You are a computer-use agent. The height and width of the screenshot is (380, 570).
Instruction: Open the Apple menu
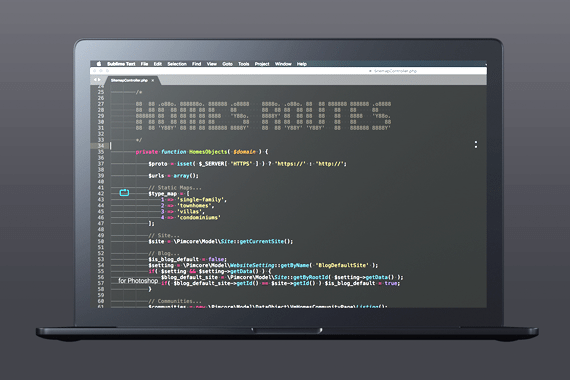click(x=99, y=64)
